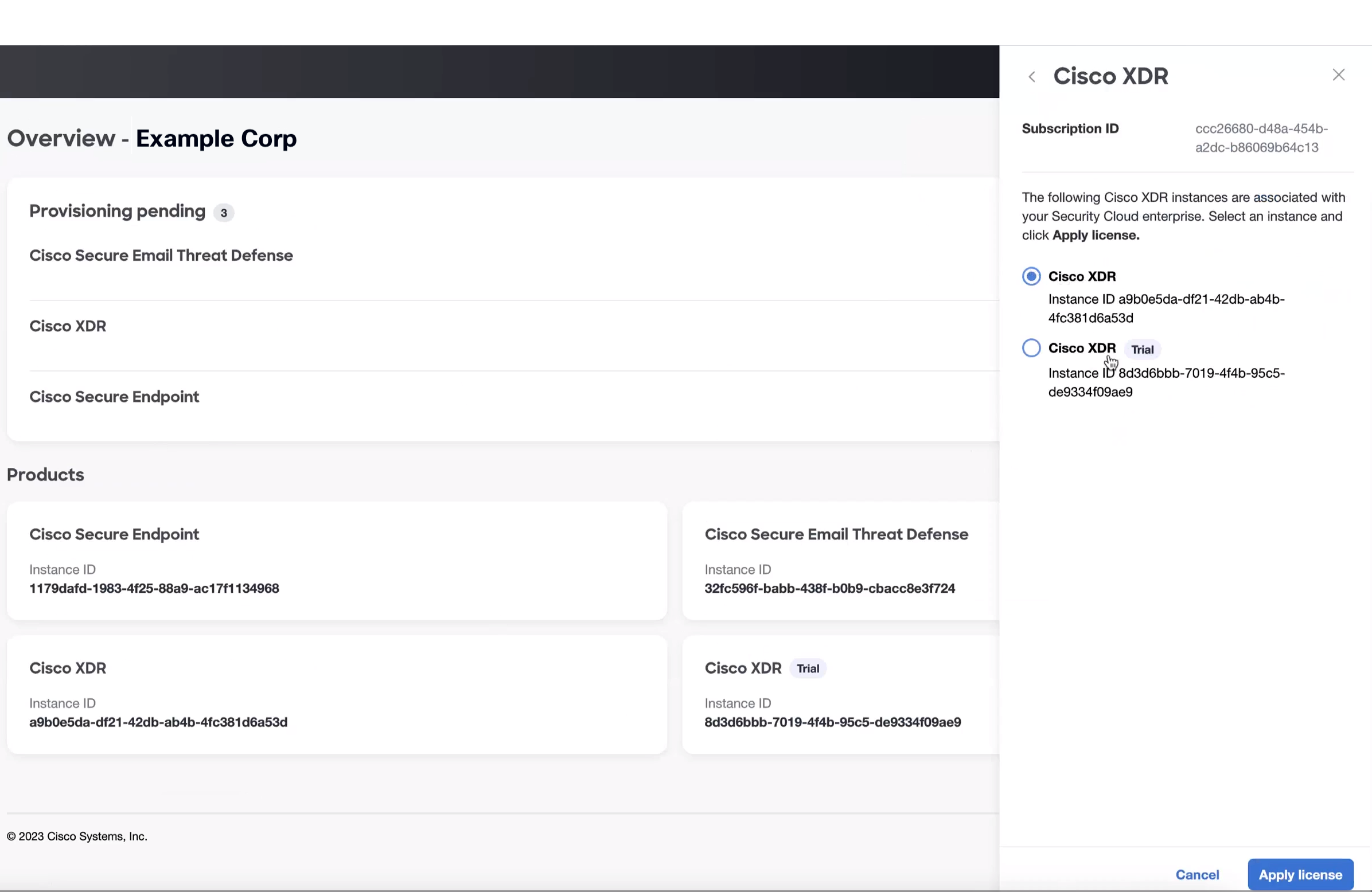Screen dimensions: 1372x892
Task: Select the Cisco XDR Trial instance radio button
Action: click(x=1031, y=347)
